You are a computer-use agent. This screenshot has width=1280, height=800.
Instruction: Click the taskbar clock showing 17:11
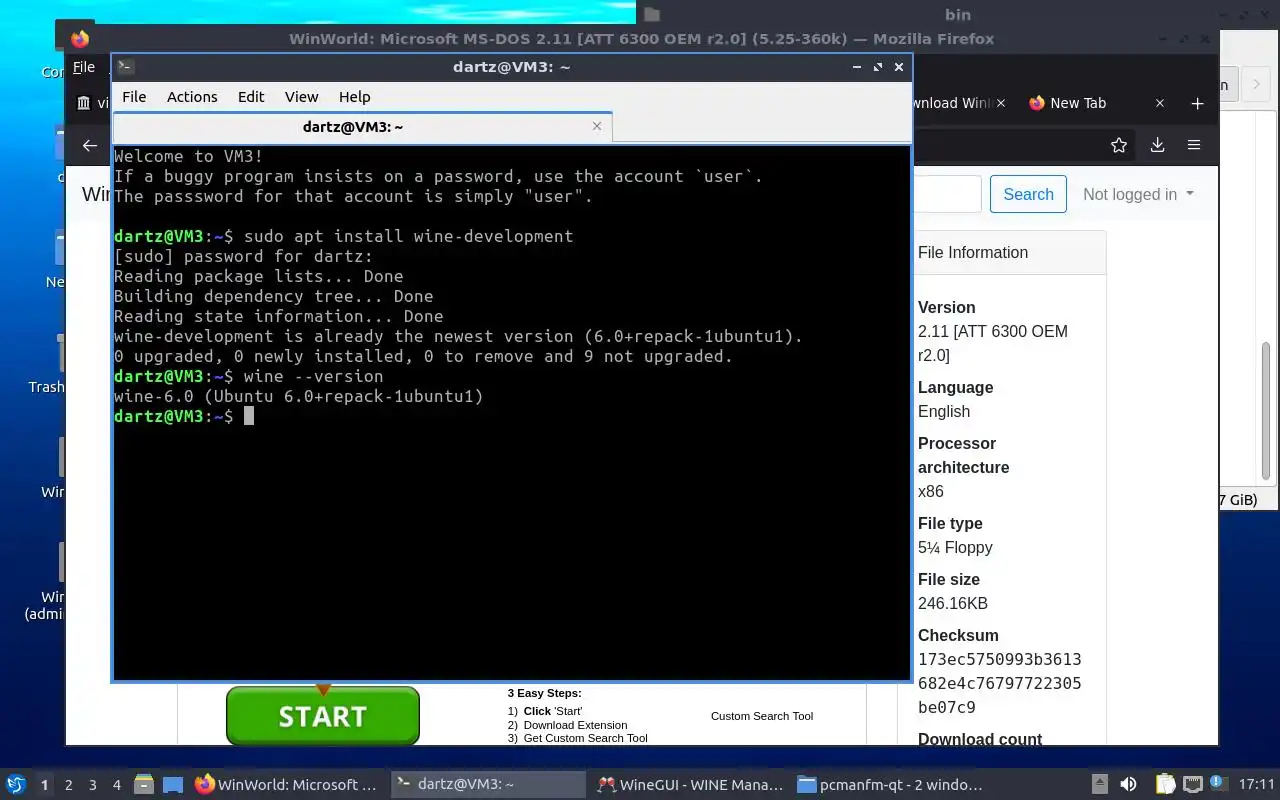tap(1257, 785)
